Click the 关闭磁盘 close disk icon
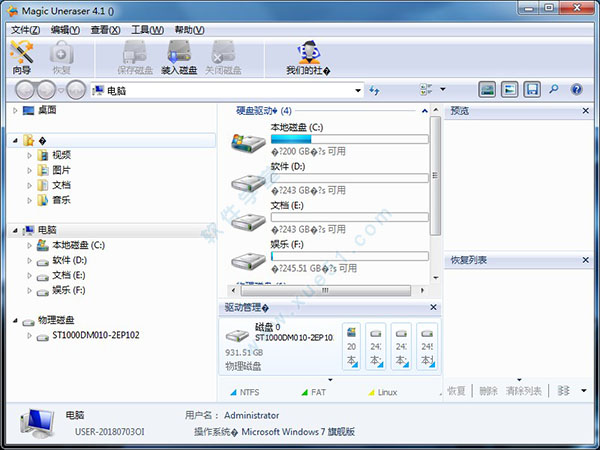The image size is (600, 450). click(x=223, y=58)
